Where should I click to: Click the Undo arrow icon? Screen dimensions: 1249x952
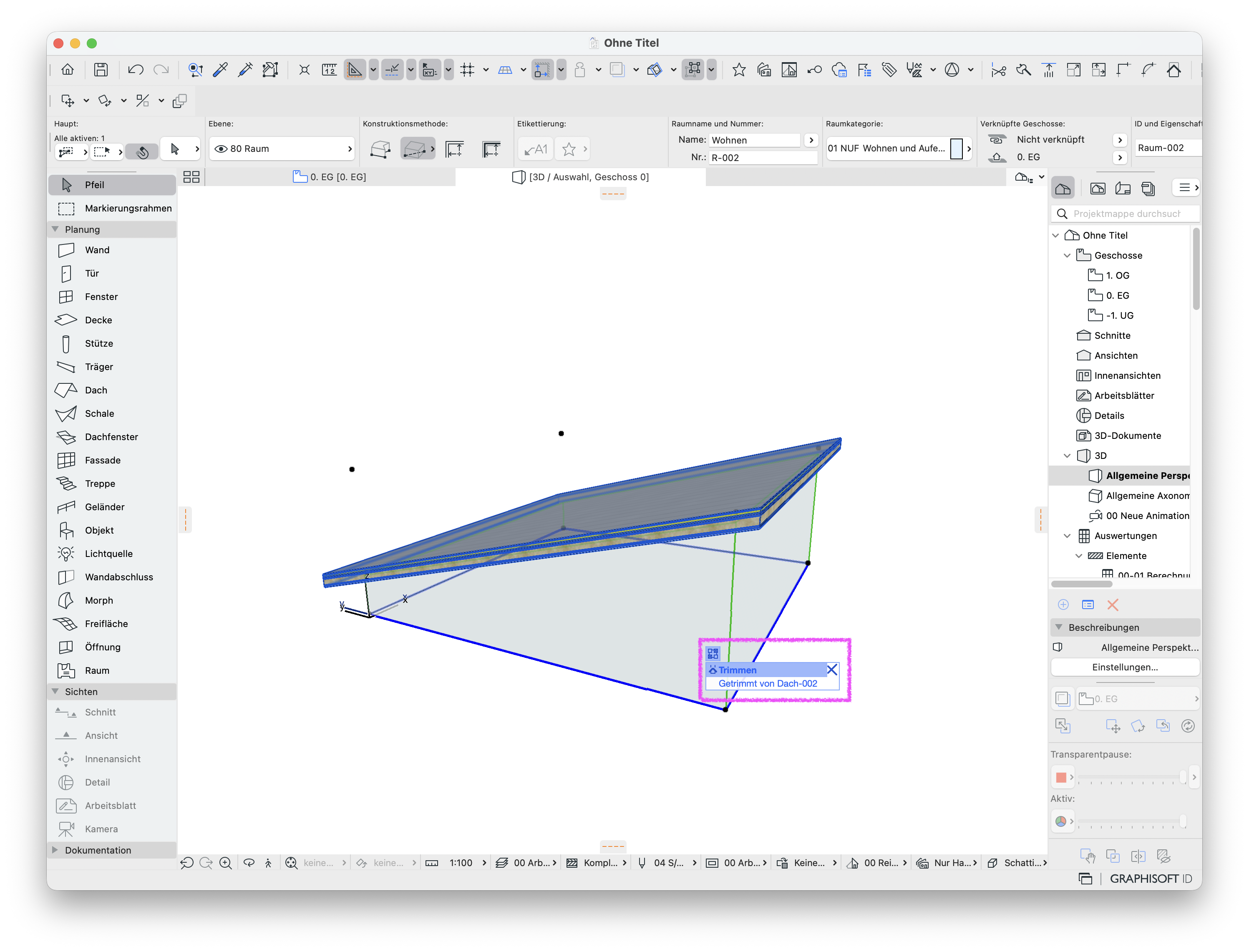tap(136, 70)
